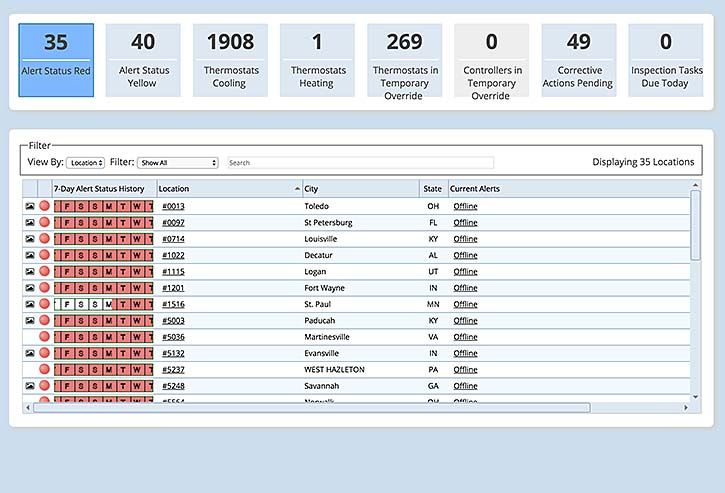
Task: Click the horizontal scrollbar thumb of the table
Action: coord(312,407)
